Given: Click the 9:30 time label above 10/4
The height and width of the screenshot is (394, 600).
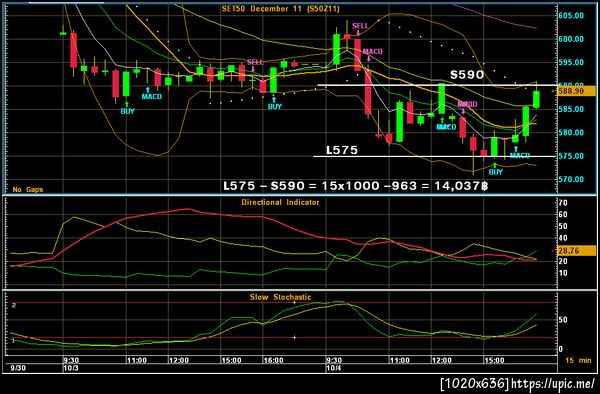Looking at the screenshot, I should [334, 360].
